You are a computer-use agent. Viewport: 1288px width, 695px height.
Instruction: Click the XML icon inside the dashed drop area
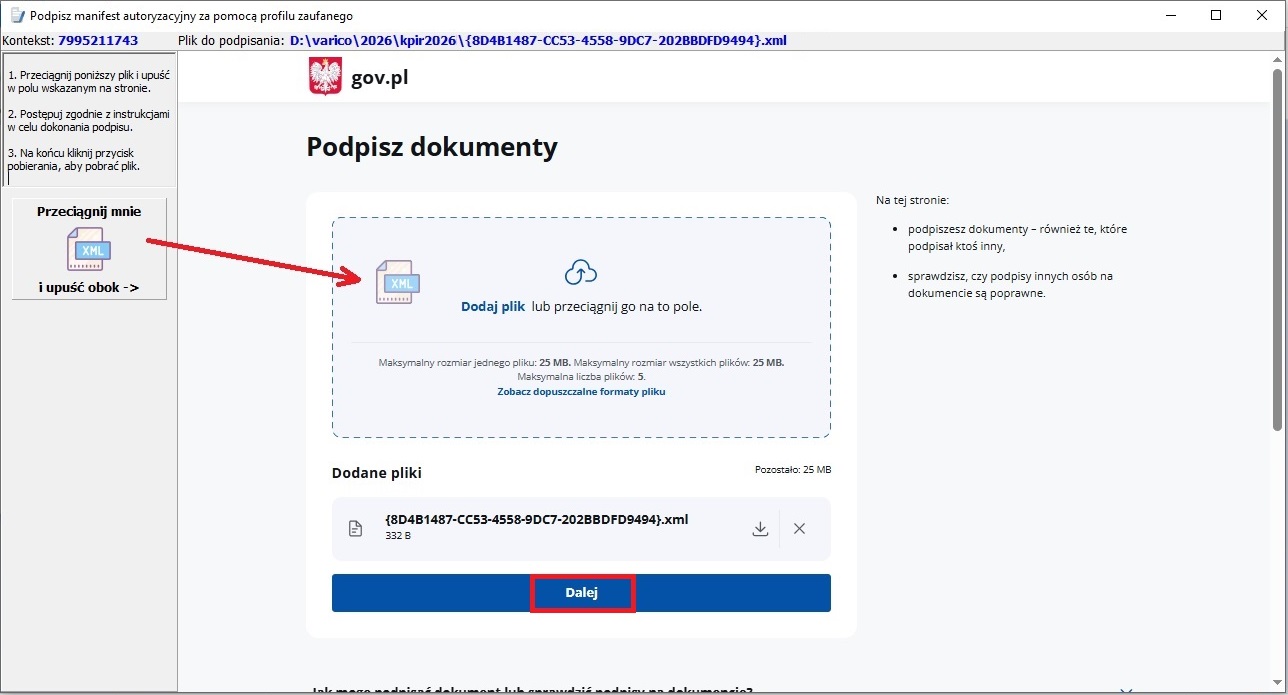click(x=398, y=281)
